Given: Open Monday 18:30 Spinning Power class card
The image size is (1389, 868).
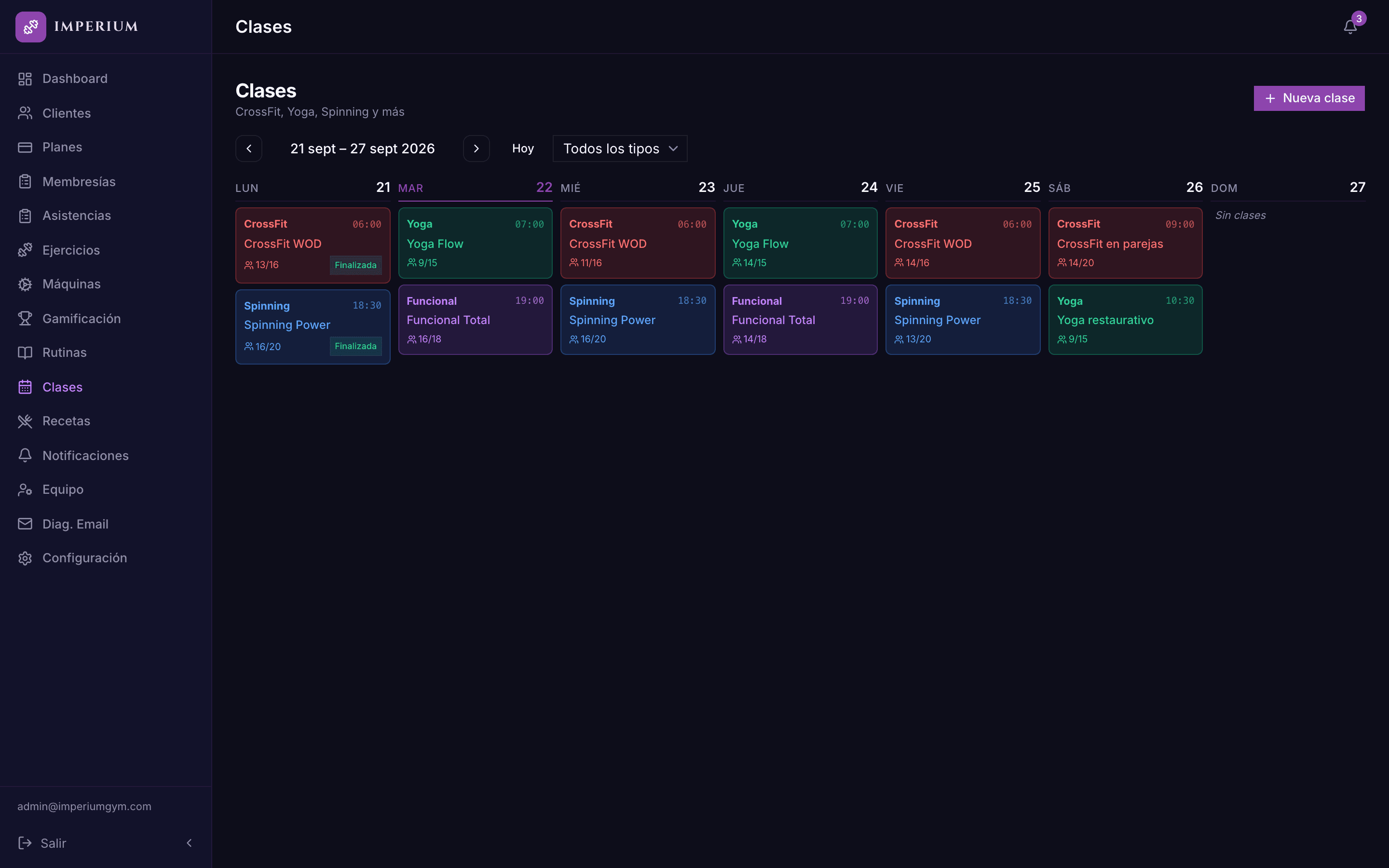Looking at the screenshot, I should click(x=313, y=326).
